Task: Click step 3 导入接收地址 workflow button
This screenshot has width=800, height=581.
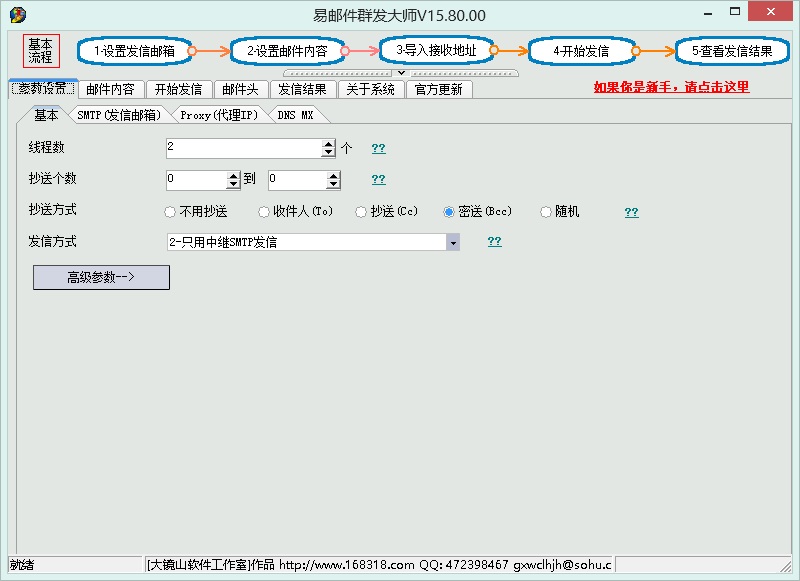Action: pos(436,49)
